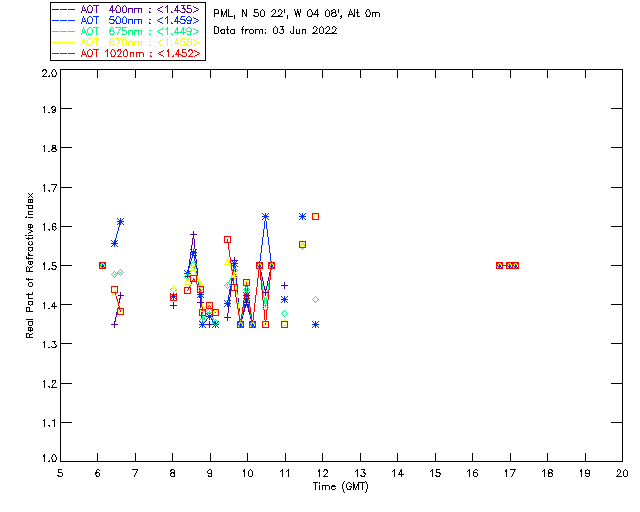
Task: Click the dashed blue line sample in legend
Action: [x=64, y=20]
